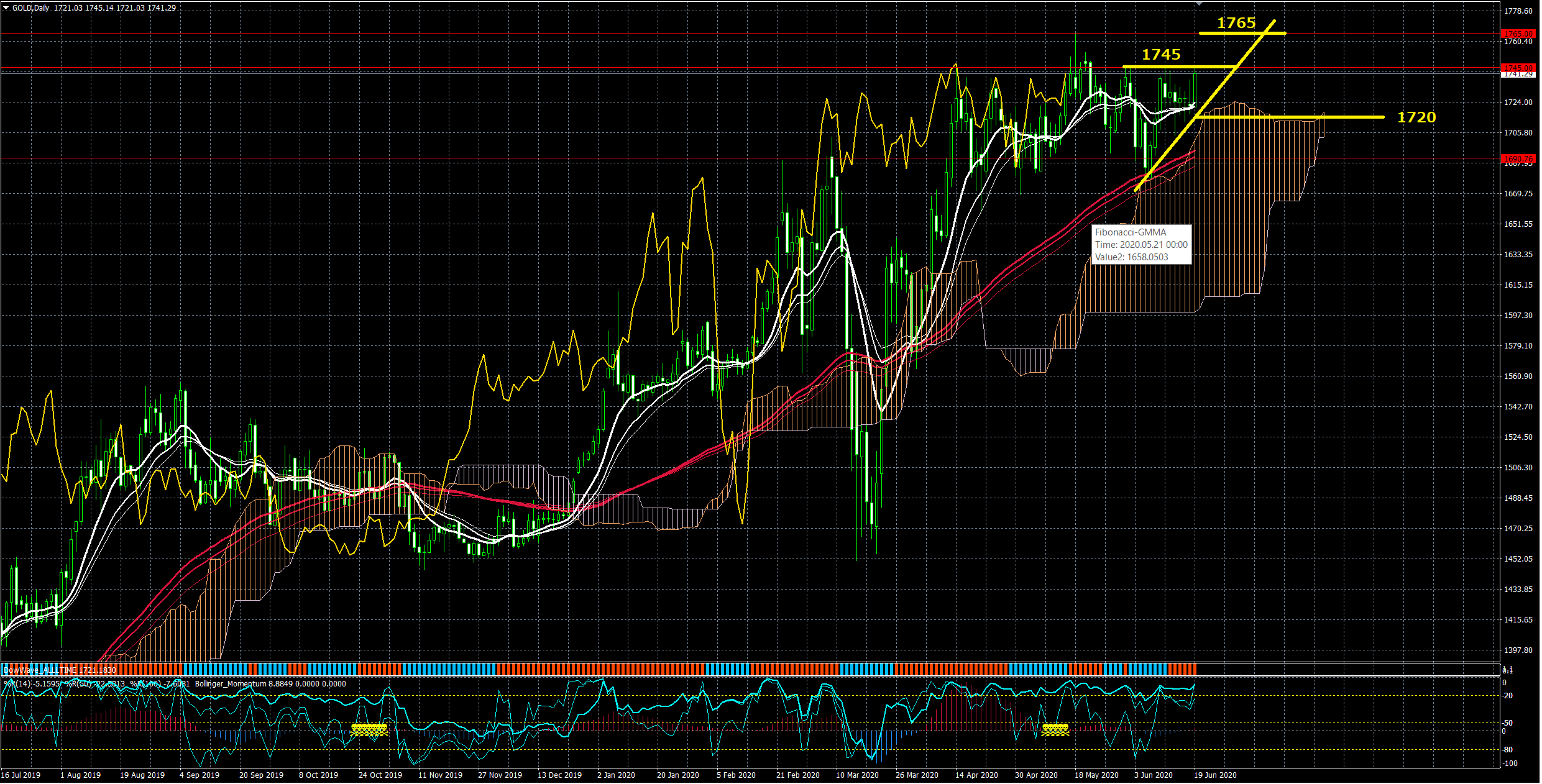Click left yellow marker in oscillator window
The height and width of the screenshot is (784, 1542).
pos(369,729)
